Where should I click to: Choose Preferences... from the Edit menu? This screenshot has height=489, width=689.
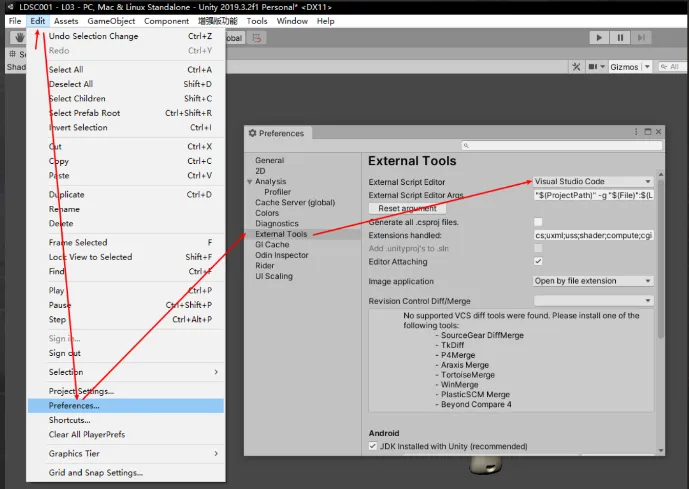(x=74, y=406)
